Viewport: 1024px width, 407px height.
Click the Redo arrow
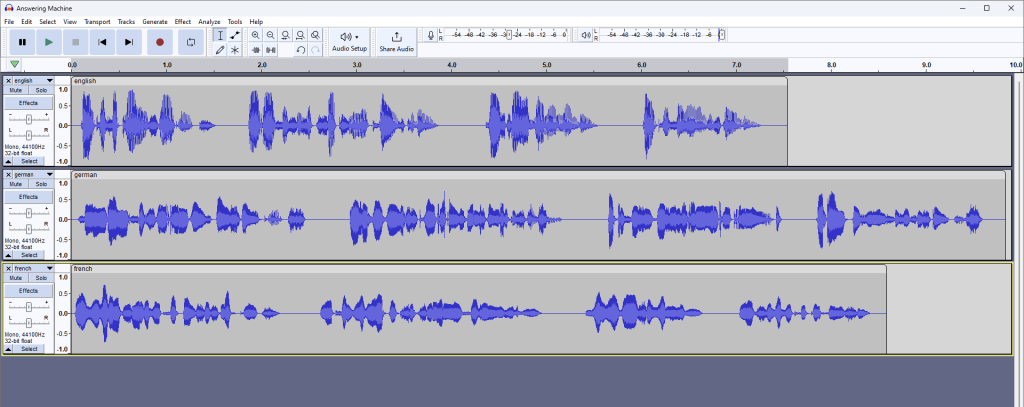(315, 50)
